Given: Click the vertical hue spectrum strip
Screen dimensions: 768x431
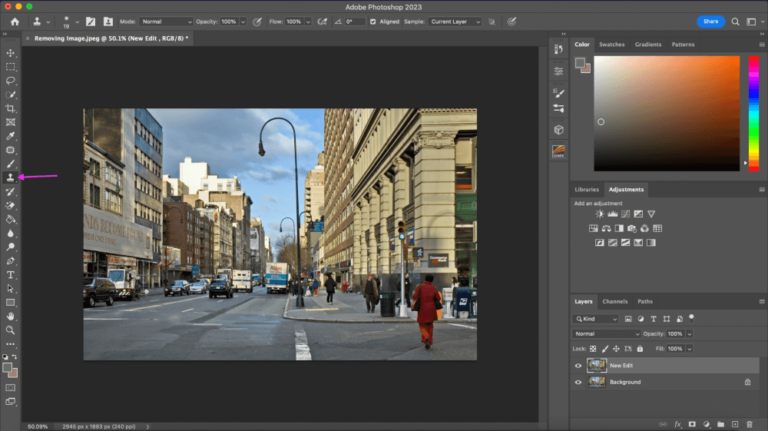Looking at the screenshot, I should pos(753,112).
